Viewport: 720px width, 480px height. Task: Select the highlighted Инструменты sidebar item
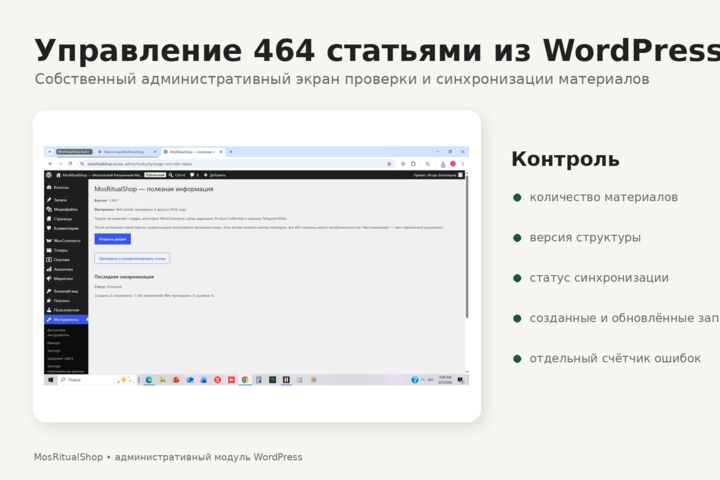[66, 319]
